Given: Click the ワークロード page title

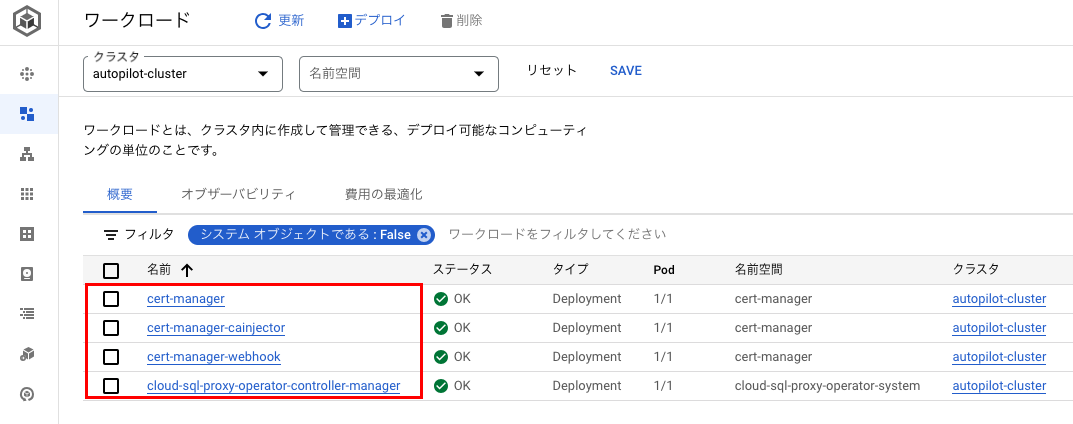Looking at the screenshot, I should pos(137,20).
